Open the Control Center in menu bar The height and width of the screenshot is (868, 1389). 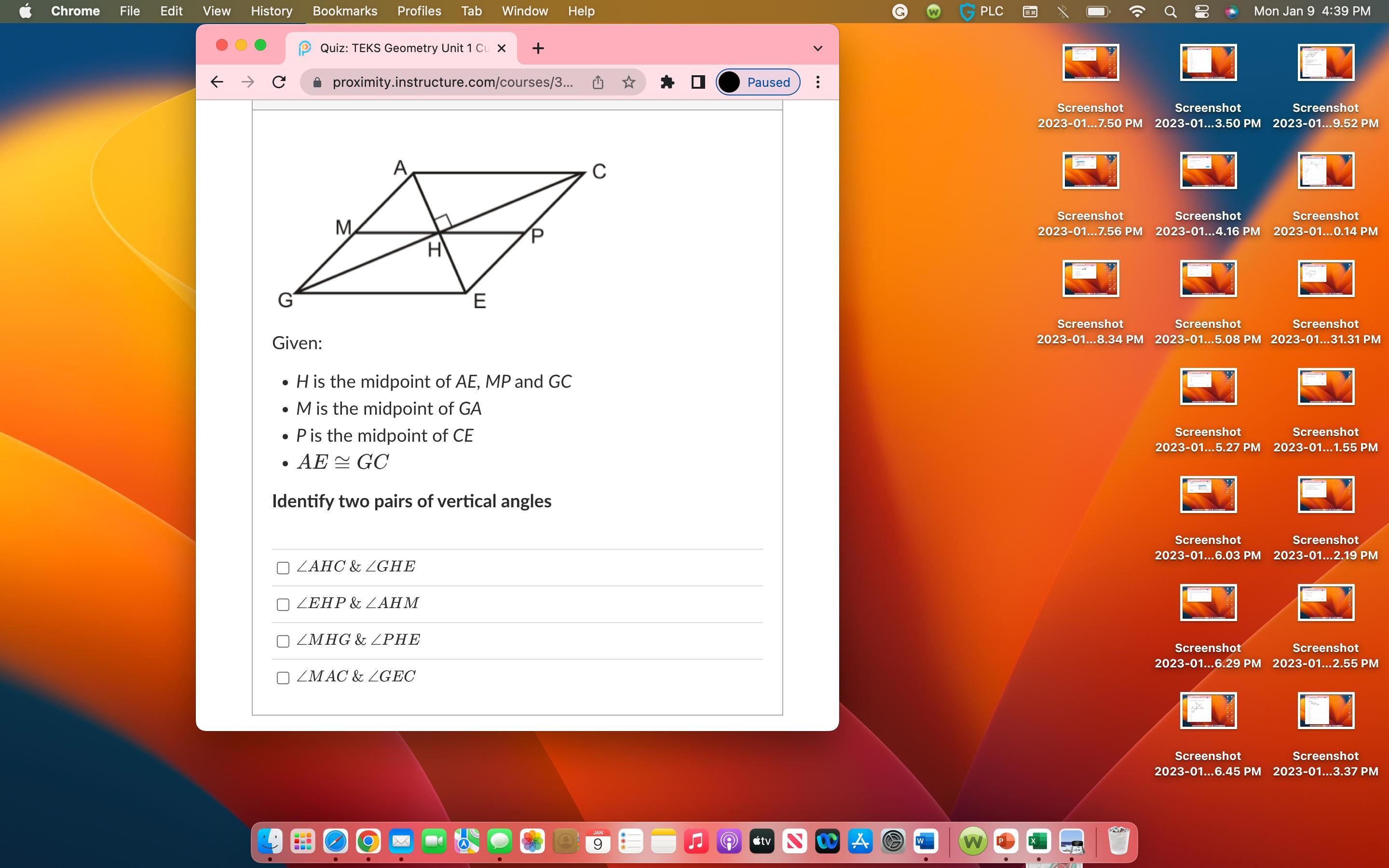1201,12
